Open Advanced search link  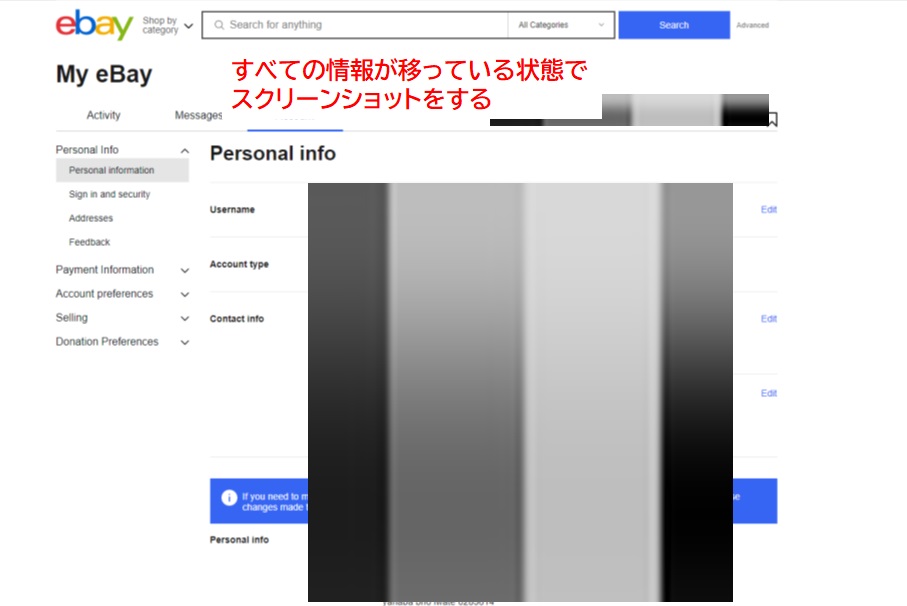753,25
